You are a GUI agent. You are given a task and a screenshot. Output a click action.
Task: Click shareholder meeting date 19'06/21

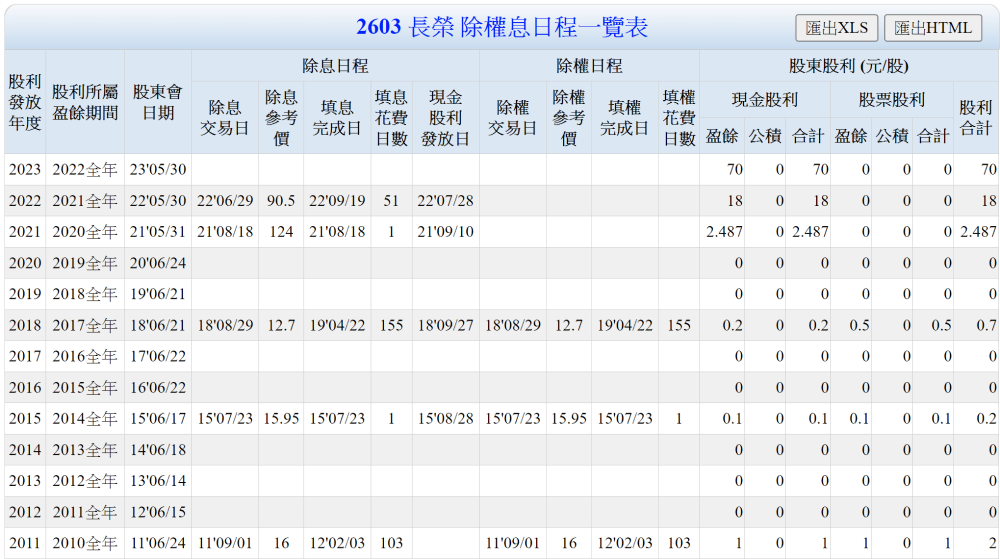coord(158,294)
